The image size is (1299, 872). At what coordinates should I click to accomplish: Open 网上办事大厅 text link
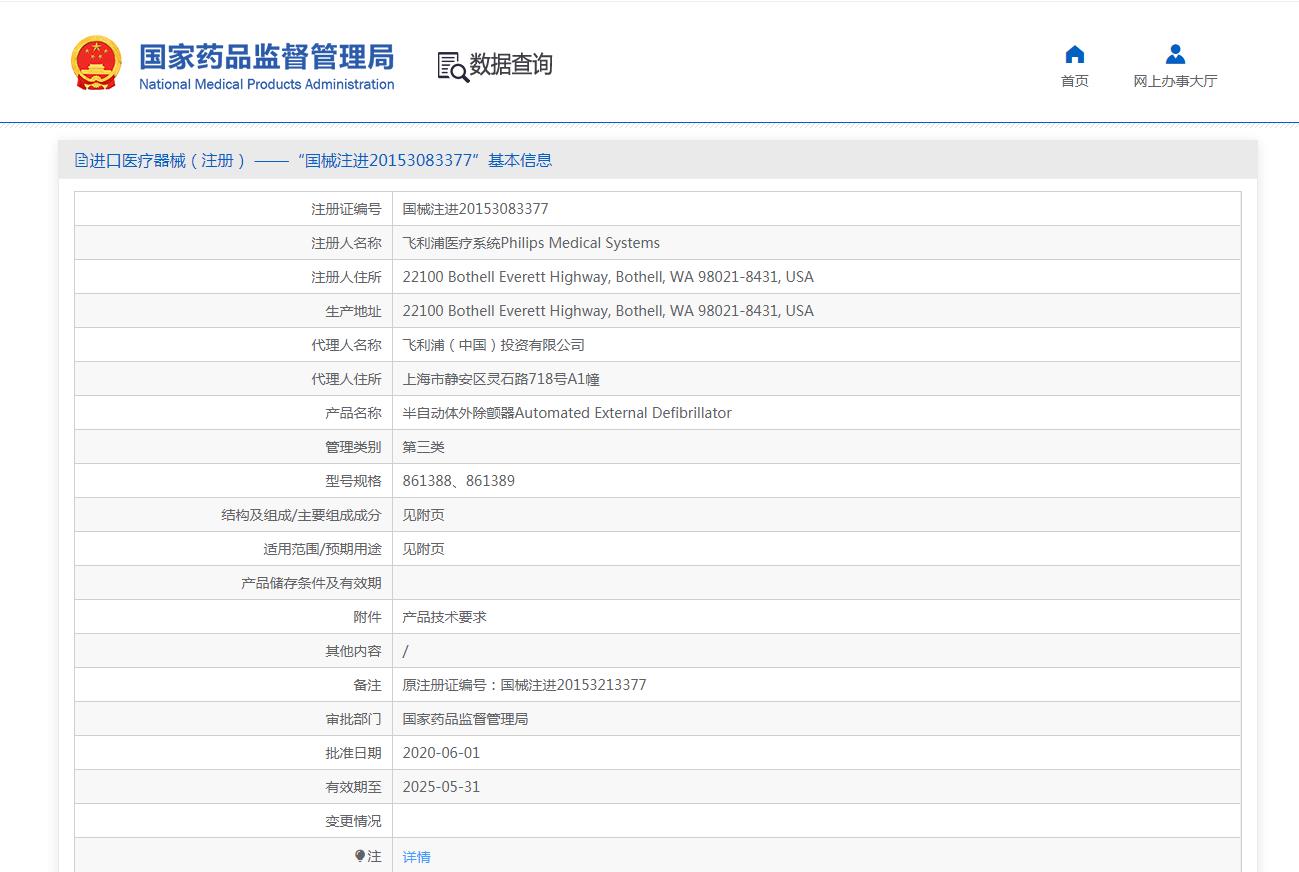pos(1175,81)
